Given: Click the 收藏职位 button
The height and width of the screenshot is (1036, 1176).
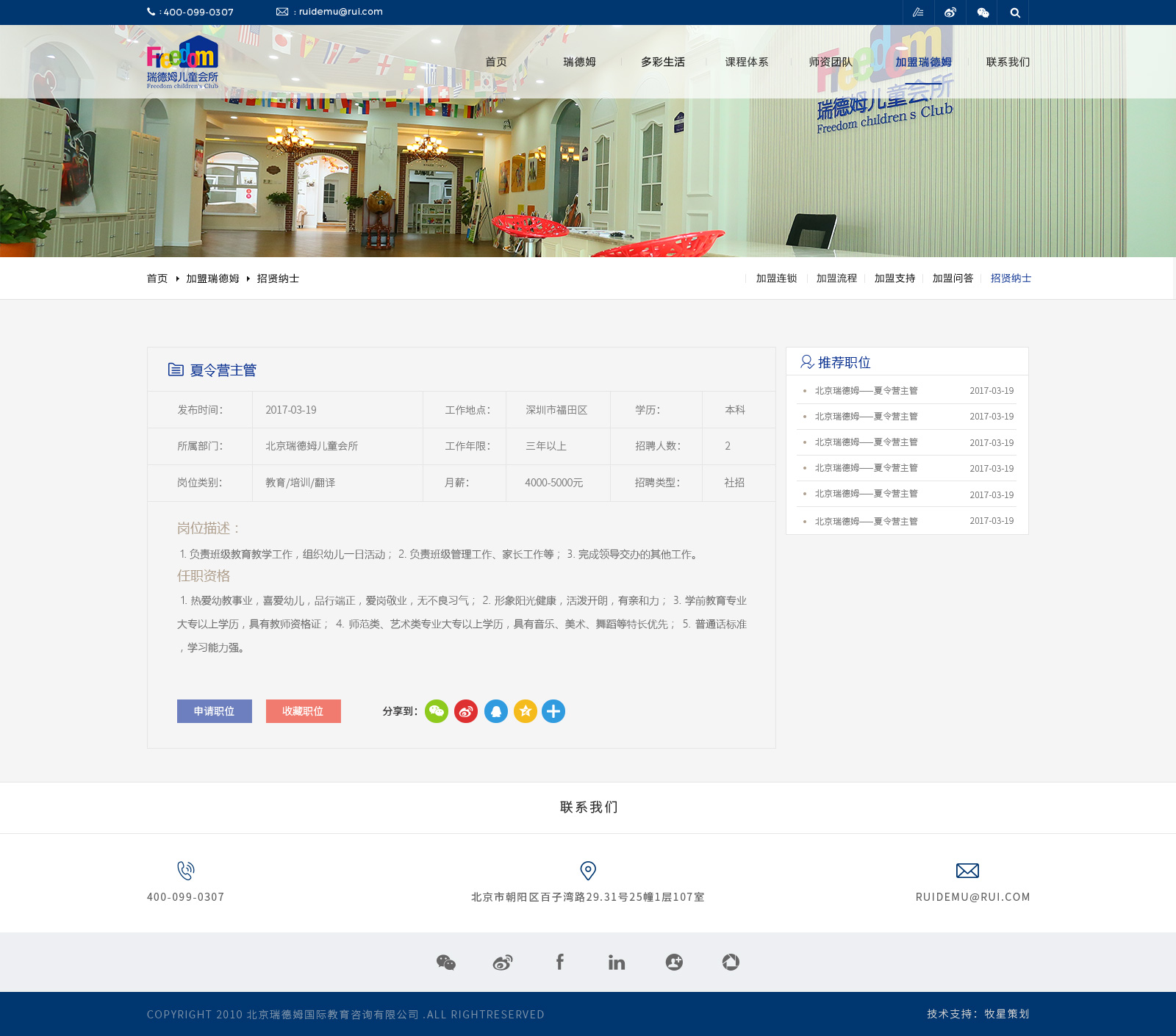Looking at the screenshot, I should pos(303,711).
